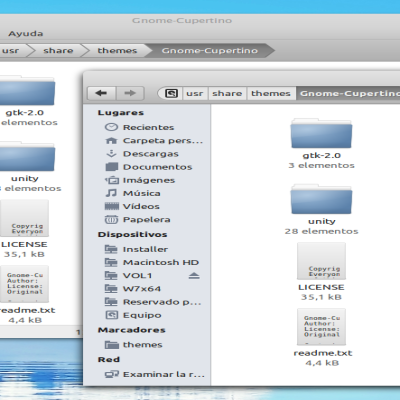Click the back window title Gnome-Cupertino
The height and width of the screenshot is (400, 400).
182,21
